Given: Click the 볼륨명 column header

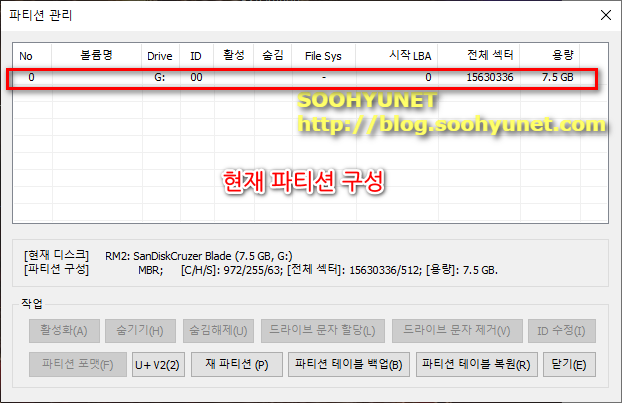Looking at the screenshot, I should [96, 56].
